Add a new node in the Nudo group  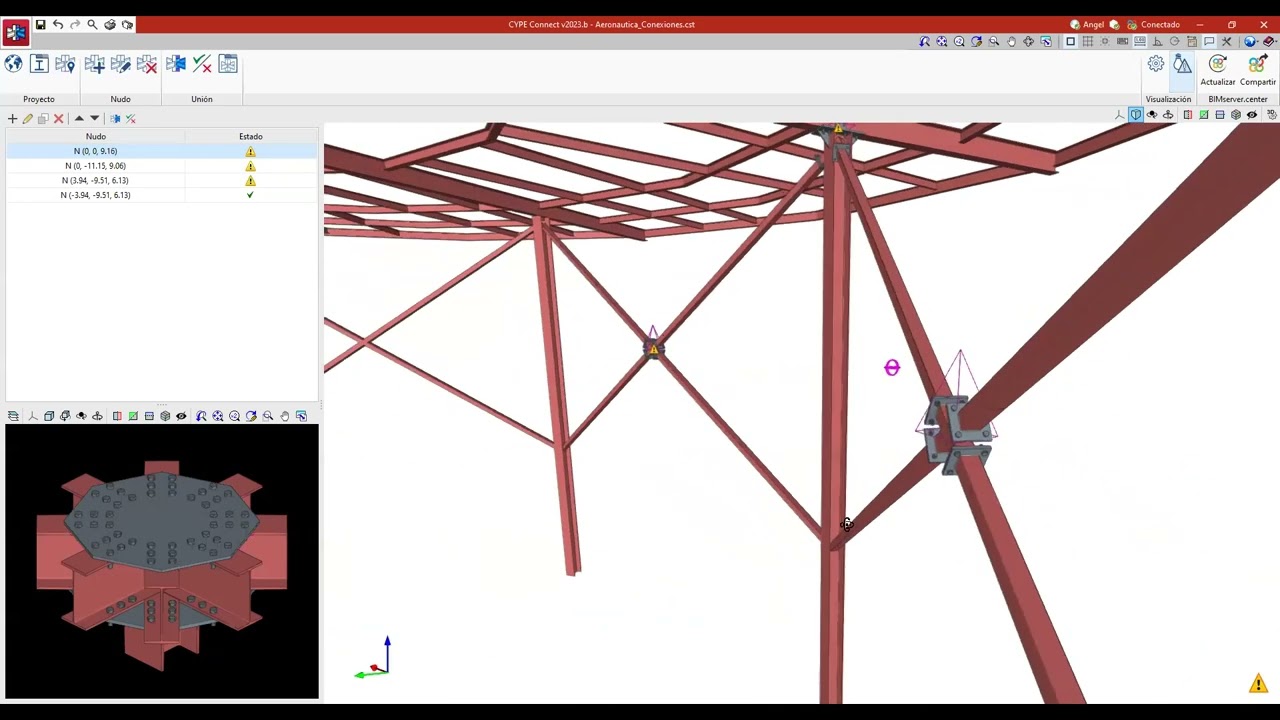95,64
